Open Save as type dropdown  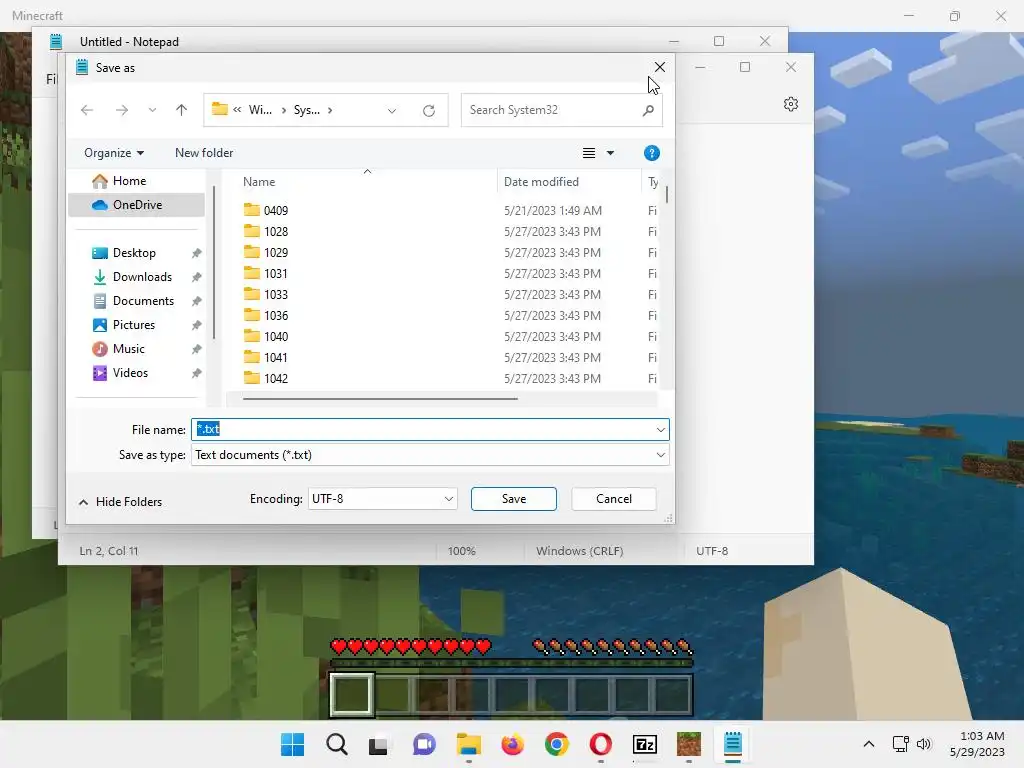coord(430,455)
